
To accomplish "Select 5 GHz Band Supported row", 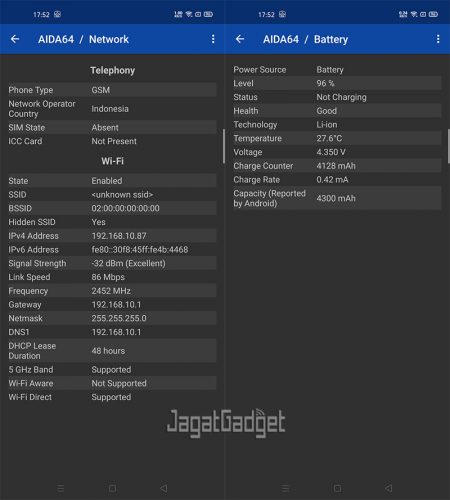I will point(112,369).
